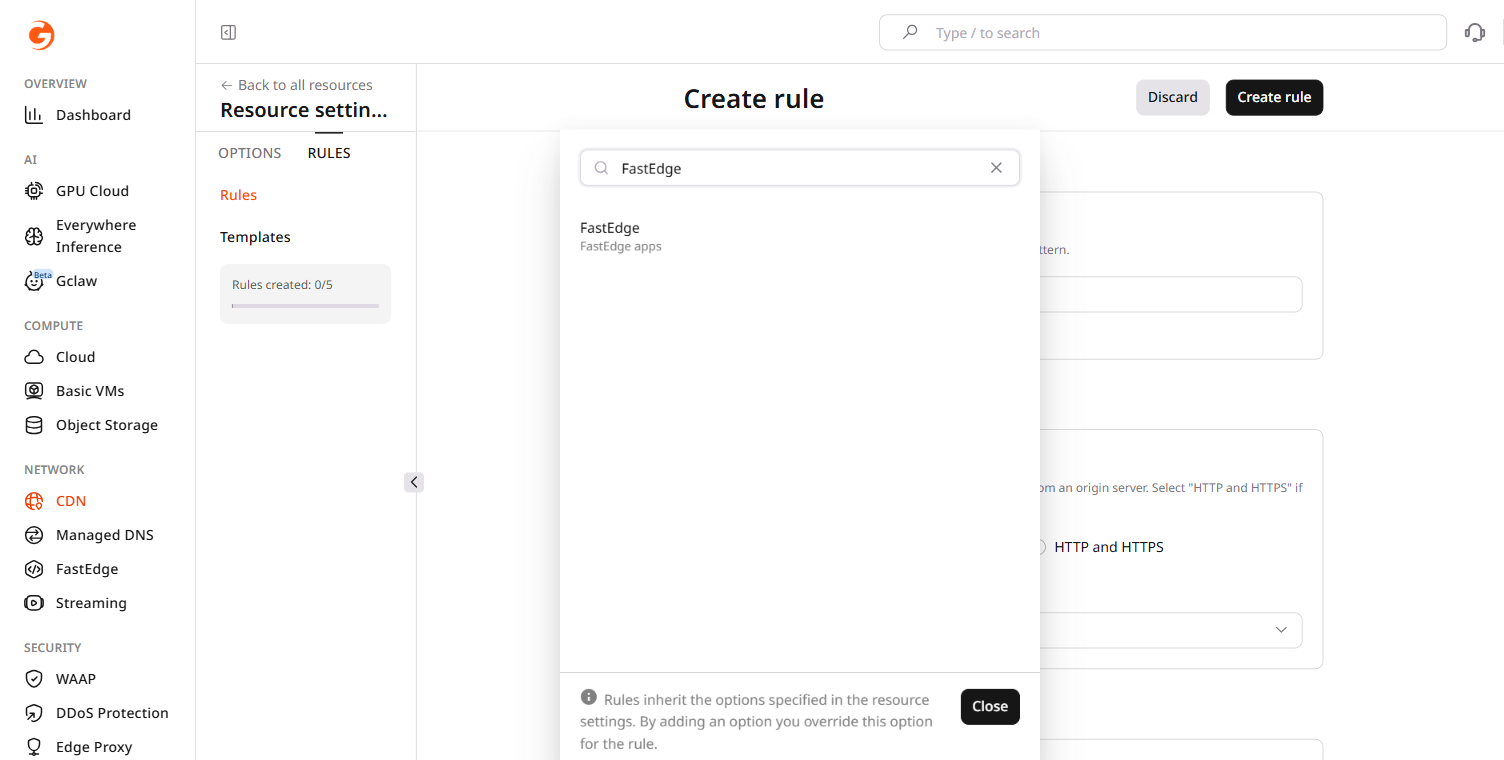Click info icon in rules note
1504x760 pixels.
(588, 698)
